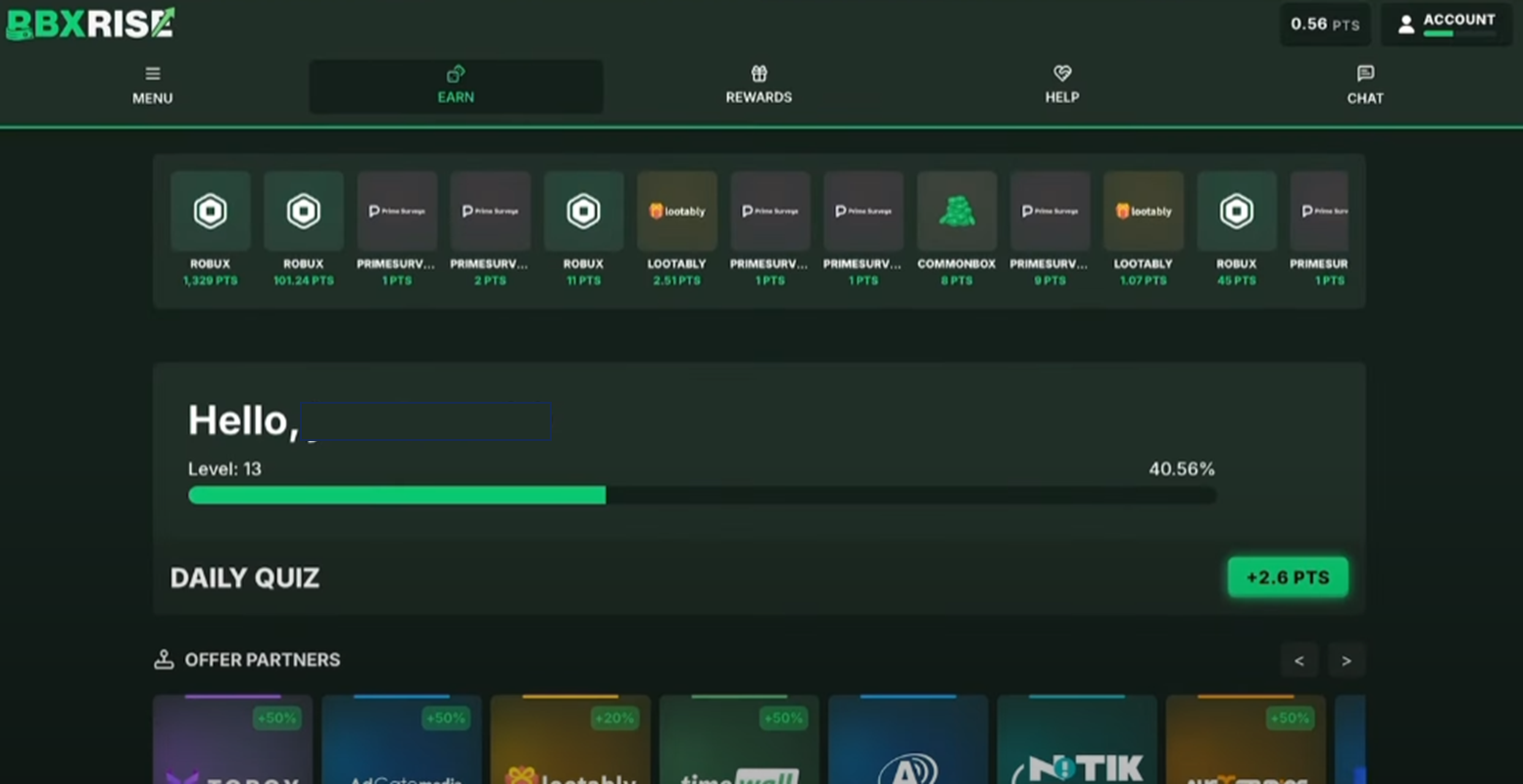Open the Timewall offer partner card

coord(739,740)
